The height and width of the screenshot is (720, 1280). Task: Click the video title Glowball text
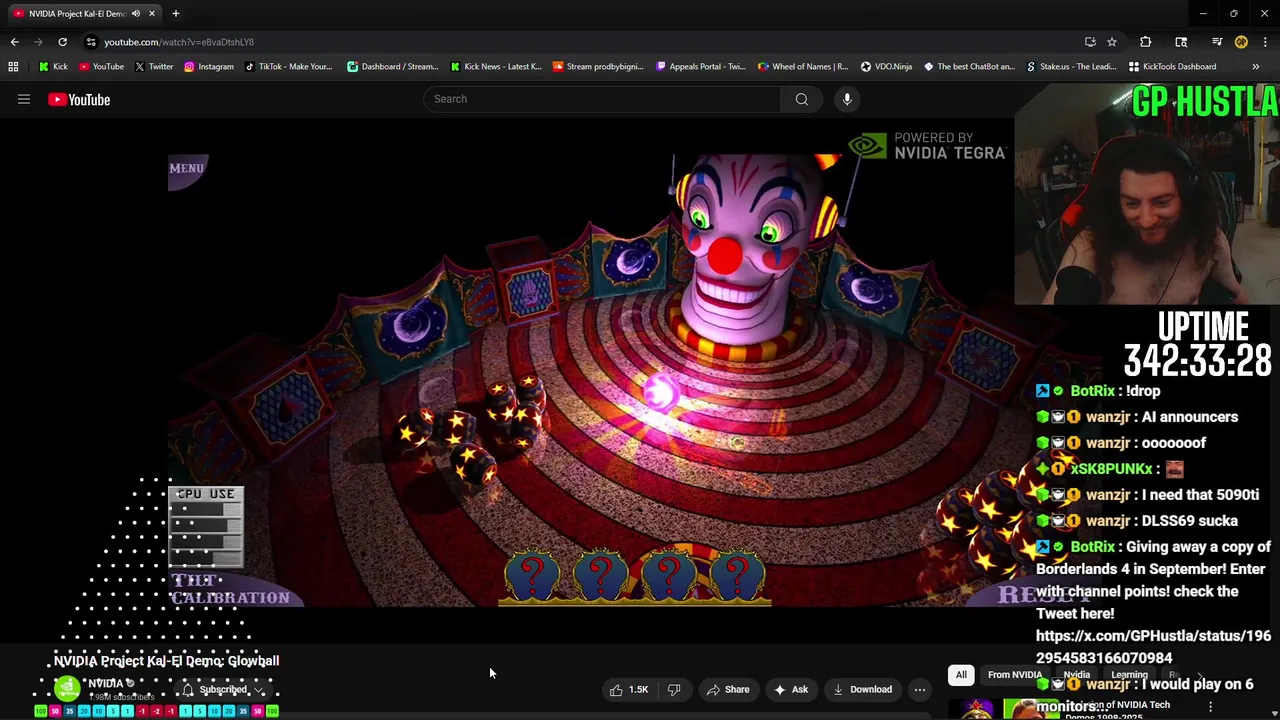click(166, 661)
